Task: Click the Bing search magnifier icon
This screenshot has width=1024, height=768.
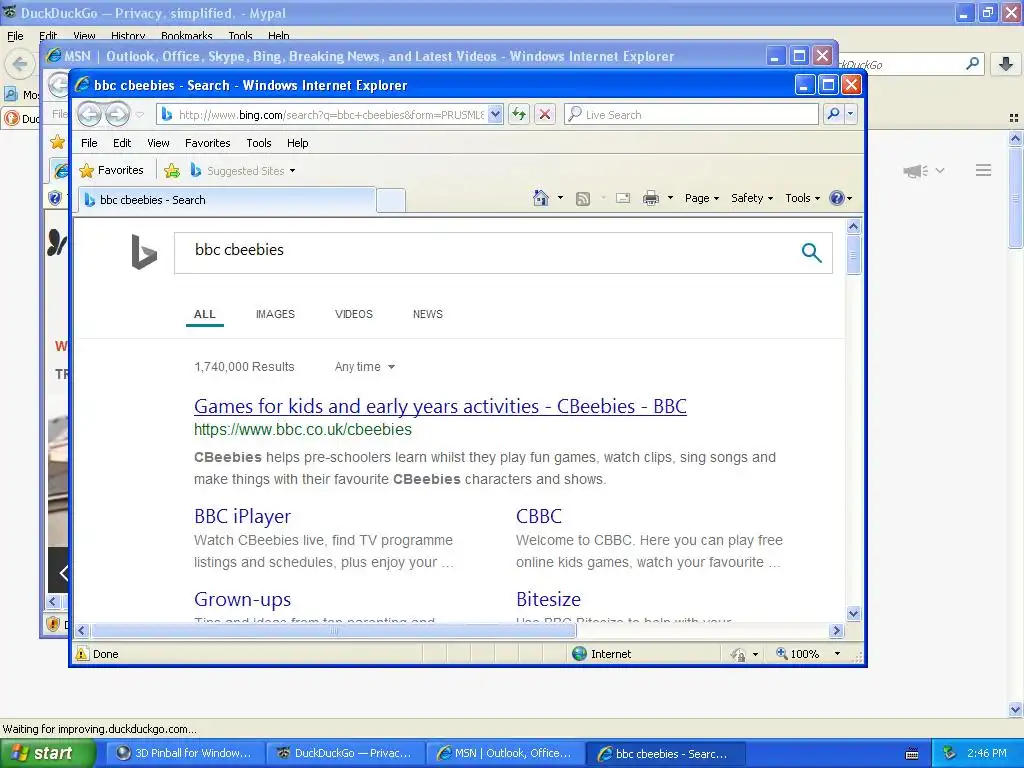Action: (811, 252)
